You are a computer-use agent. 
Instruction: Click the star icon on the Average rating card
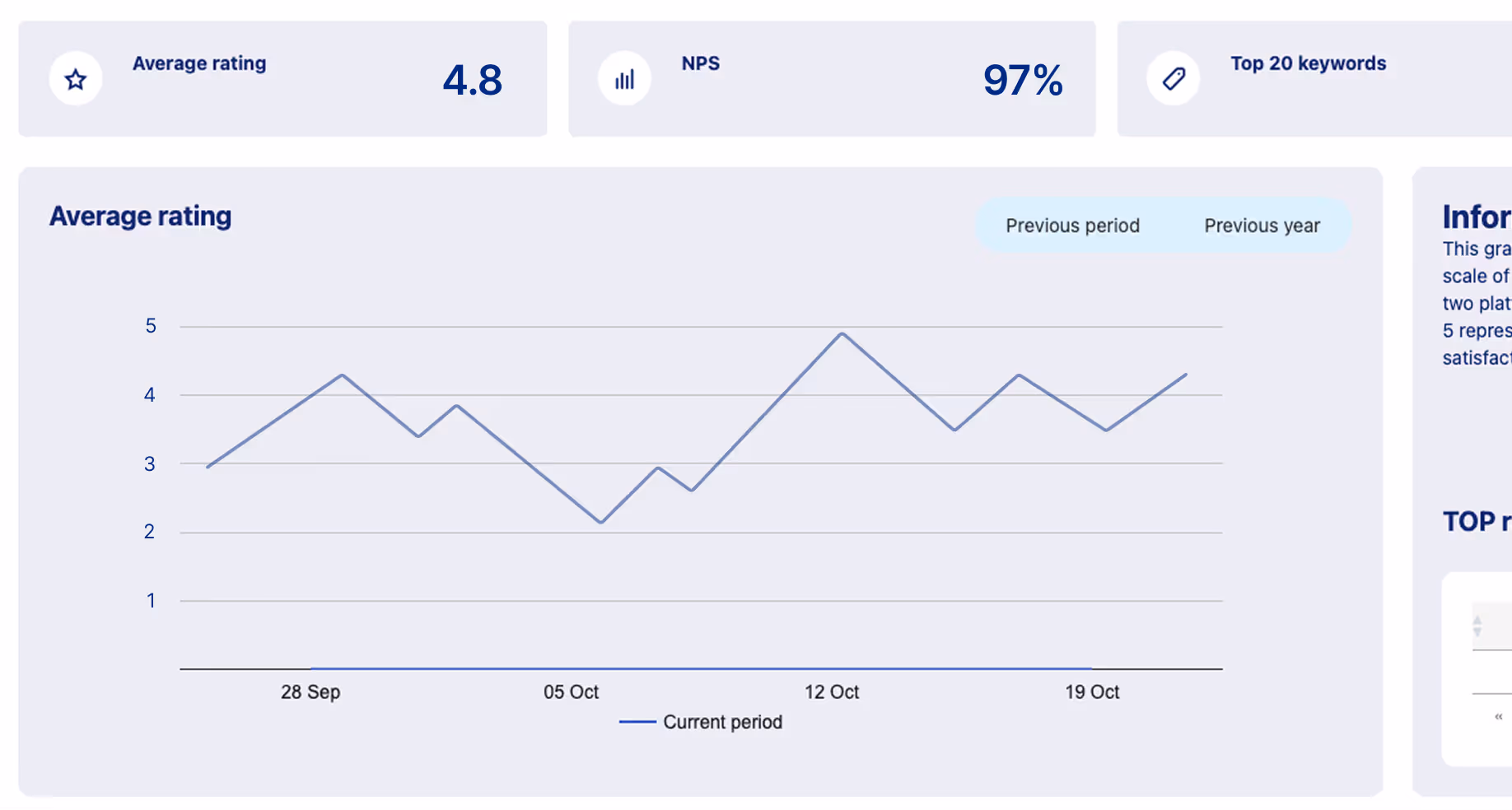click(75, 78)
